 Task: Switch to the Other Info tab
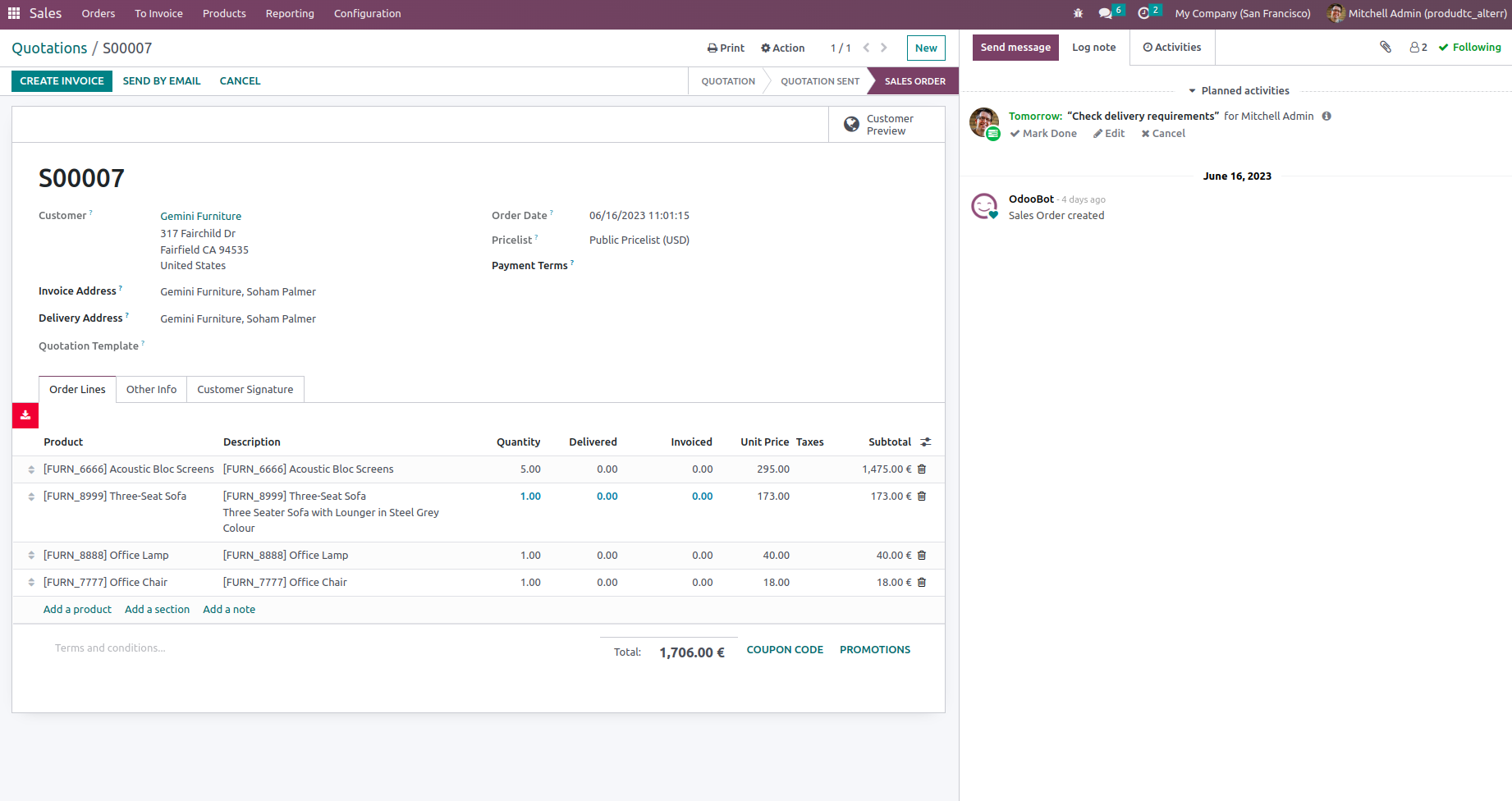(x=151, y=390)
